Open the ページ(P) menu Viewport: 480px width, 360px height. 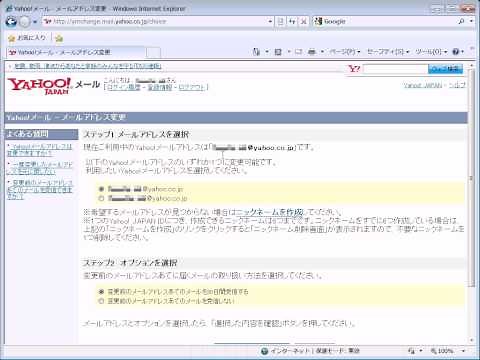point(345,52)
